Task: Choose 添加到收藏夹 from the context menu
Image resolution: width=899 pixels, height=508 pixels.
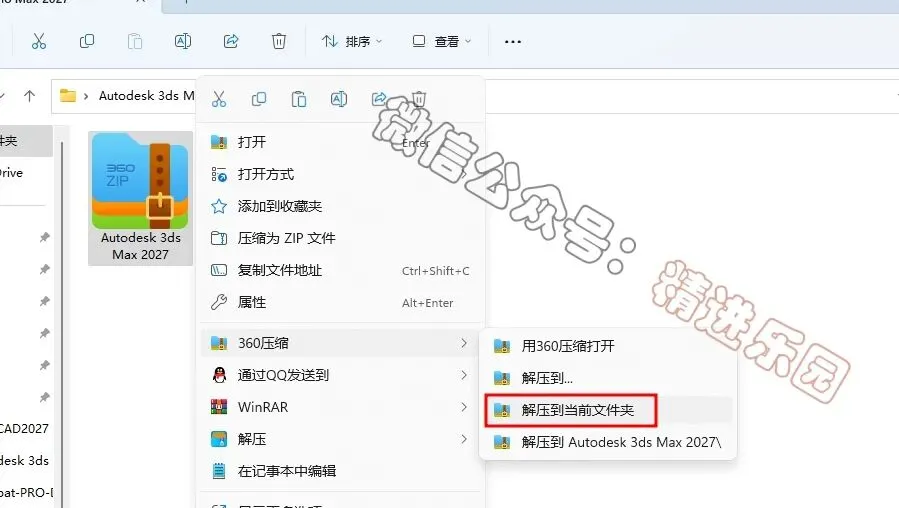Action: click(x=341, y=206)
